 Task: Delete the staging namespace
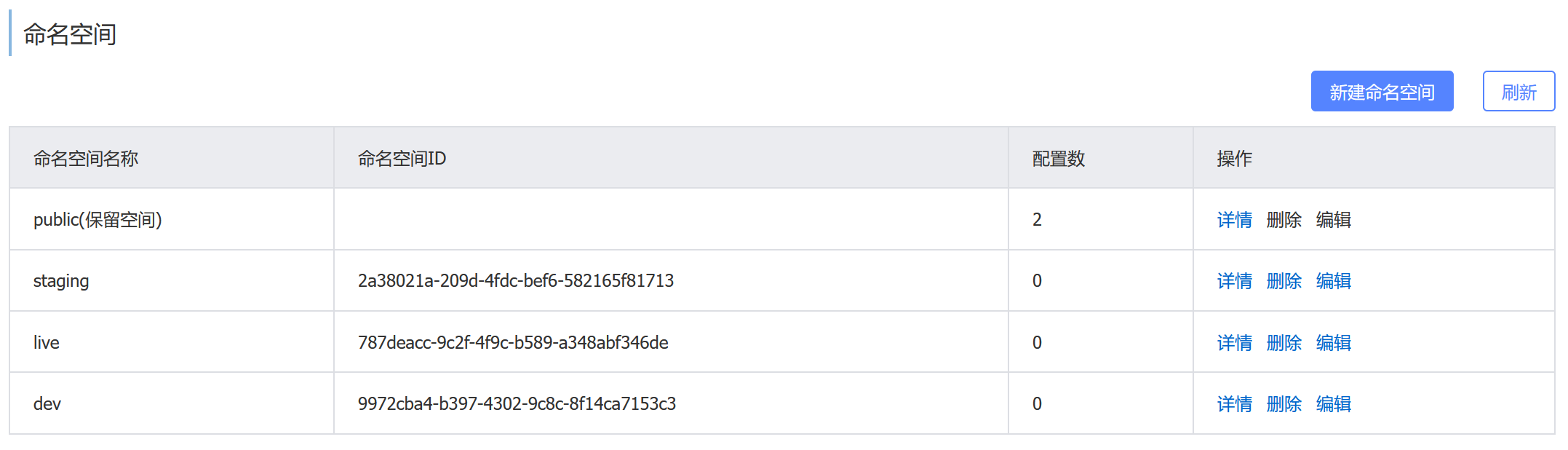pyautogui.click(x=1284, y=280)
